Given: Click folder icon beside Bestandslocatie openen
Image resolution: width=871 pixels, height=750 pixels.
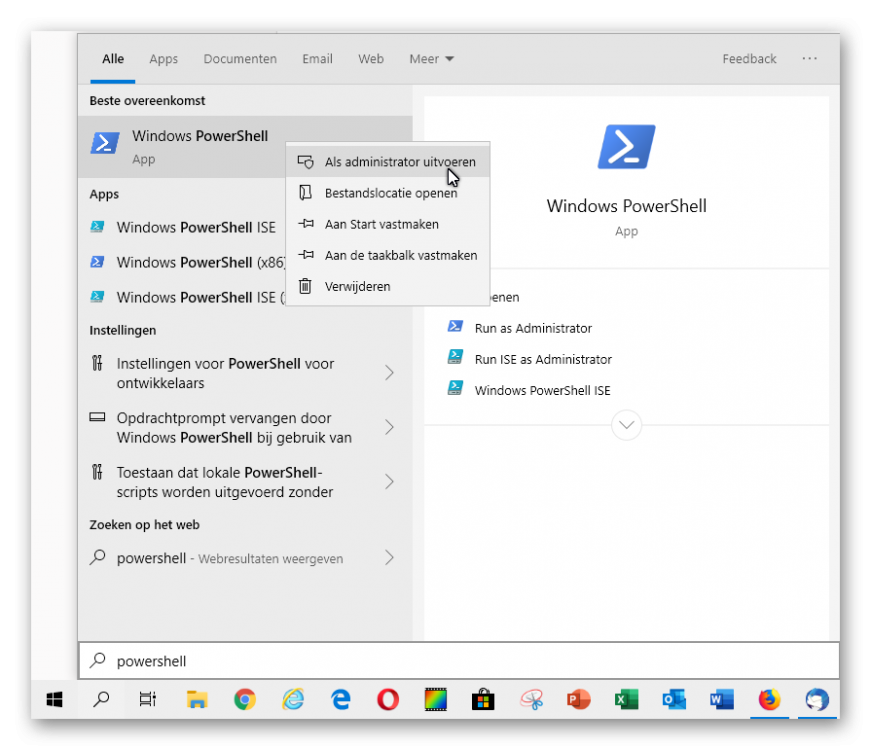Looking at the screenshot, I should tap(306, 193).
